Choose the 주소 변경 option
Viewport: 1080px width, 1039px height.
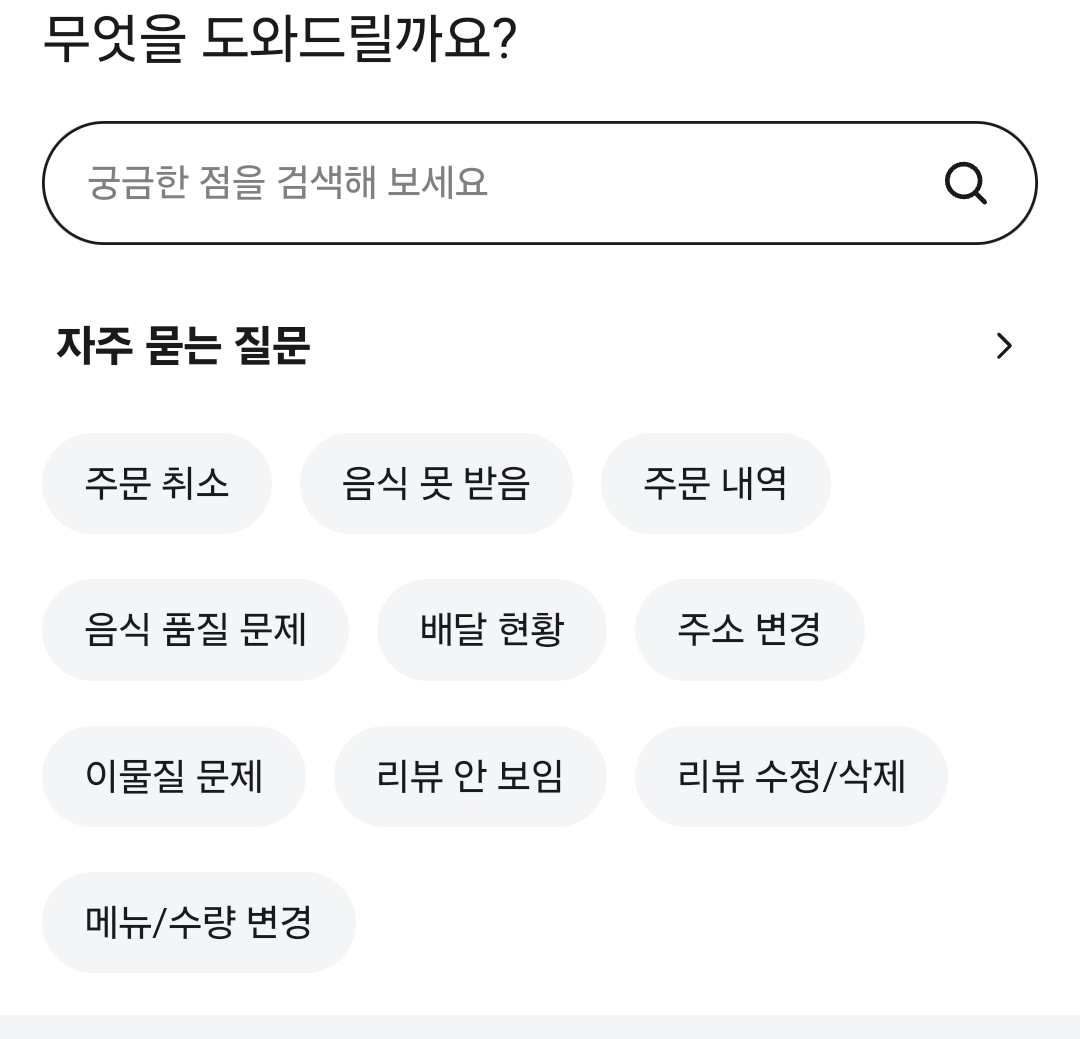(x=749, y=629)
